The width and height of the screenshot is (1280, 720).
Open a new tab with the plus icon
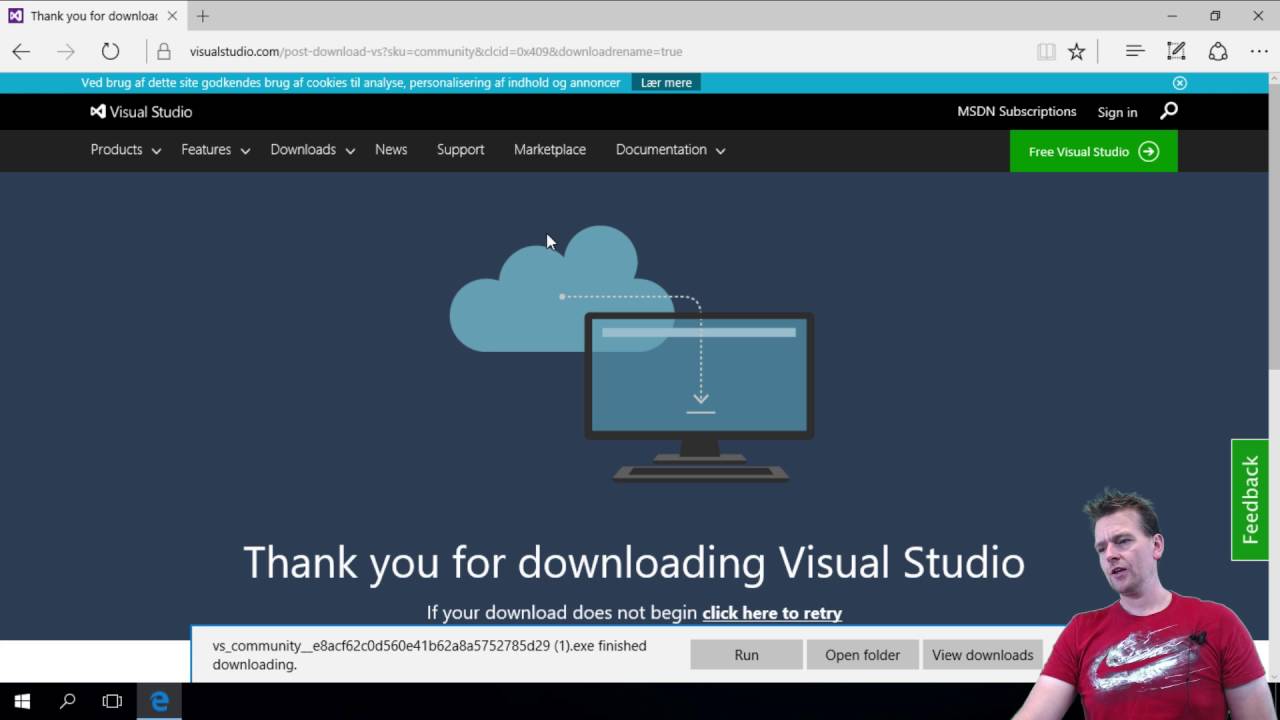pyautogui.click(x=203, y=16)
